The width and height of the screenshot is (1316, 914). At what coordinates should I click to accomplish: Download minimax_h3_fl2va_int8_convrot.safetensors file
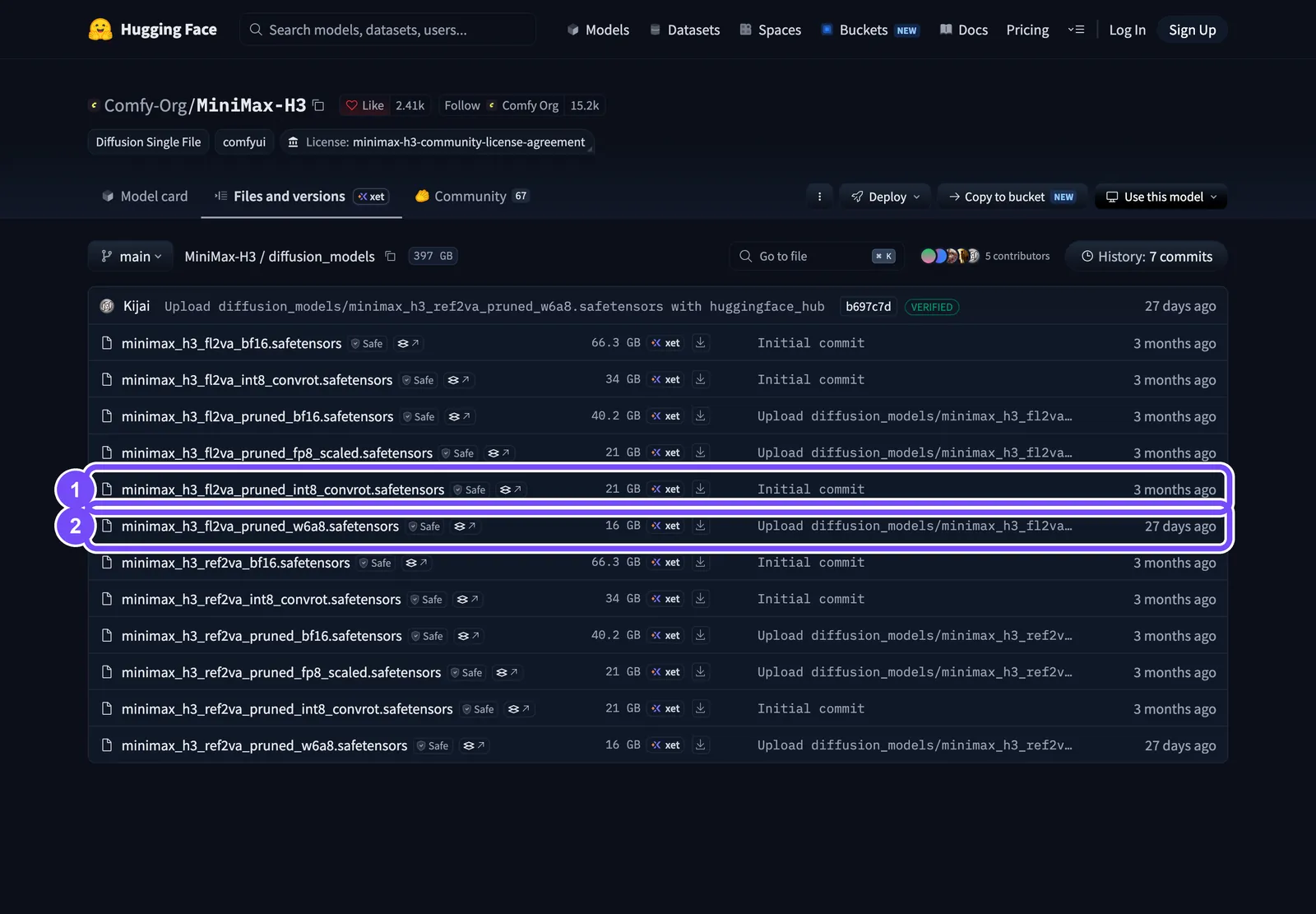pyautogui.click(x=700, y=379)
